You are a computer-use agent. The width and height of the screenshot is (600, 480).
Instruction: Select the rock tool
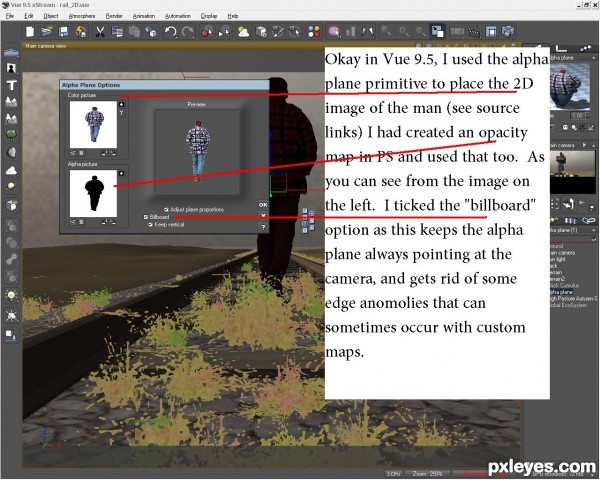click(11, 152)
